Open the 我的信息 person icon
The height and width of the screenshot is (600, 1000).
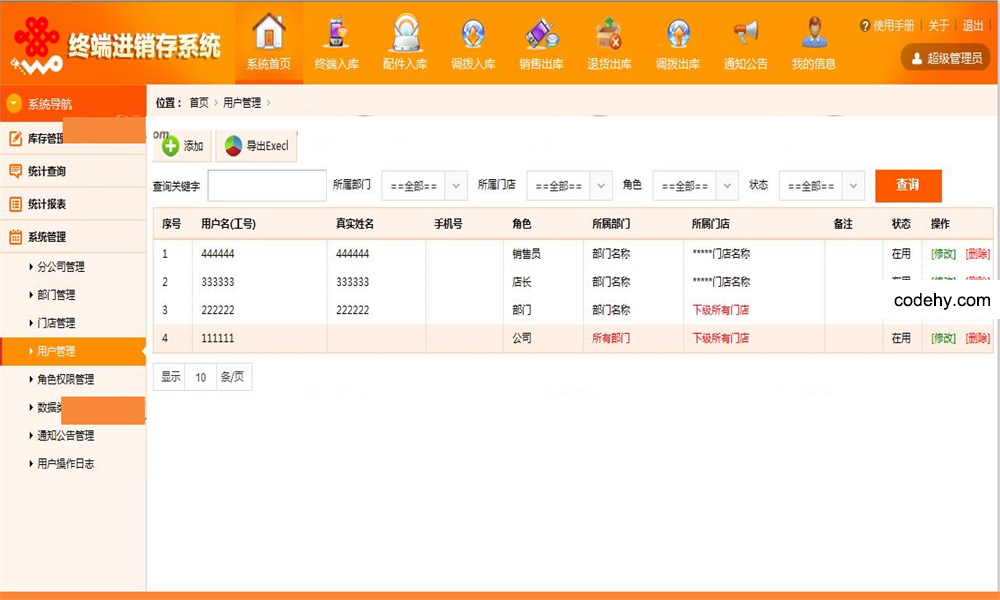point(814,33)
